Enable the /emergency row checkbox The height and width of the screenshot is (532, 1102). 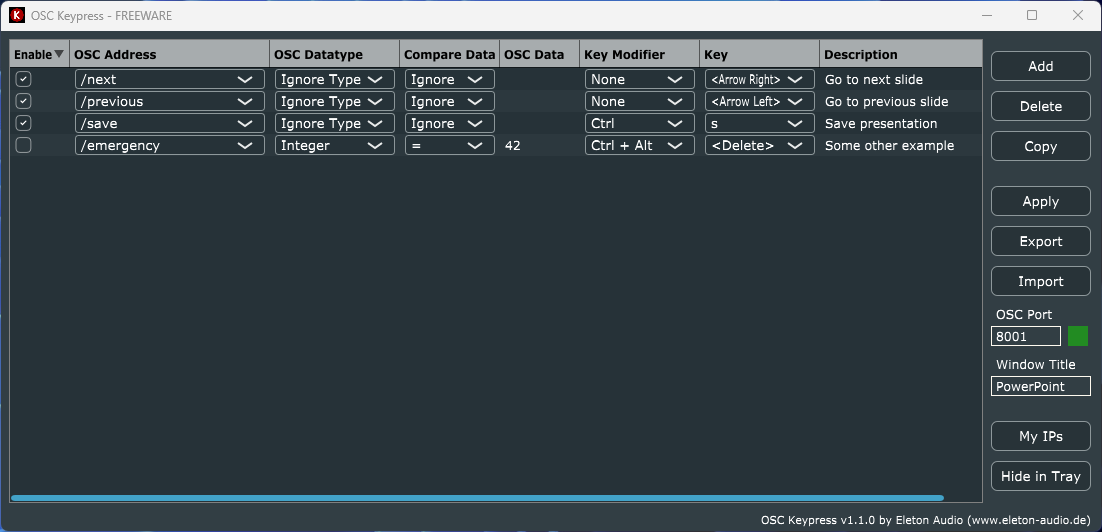(24, 145)
